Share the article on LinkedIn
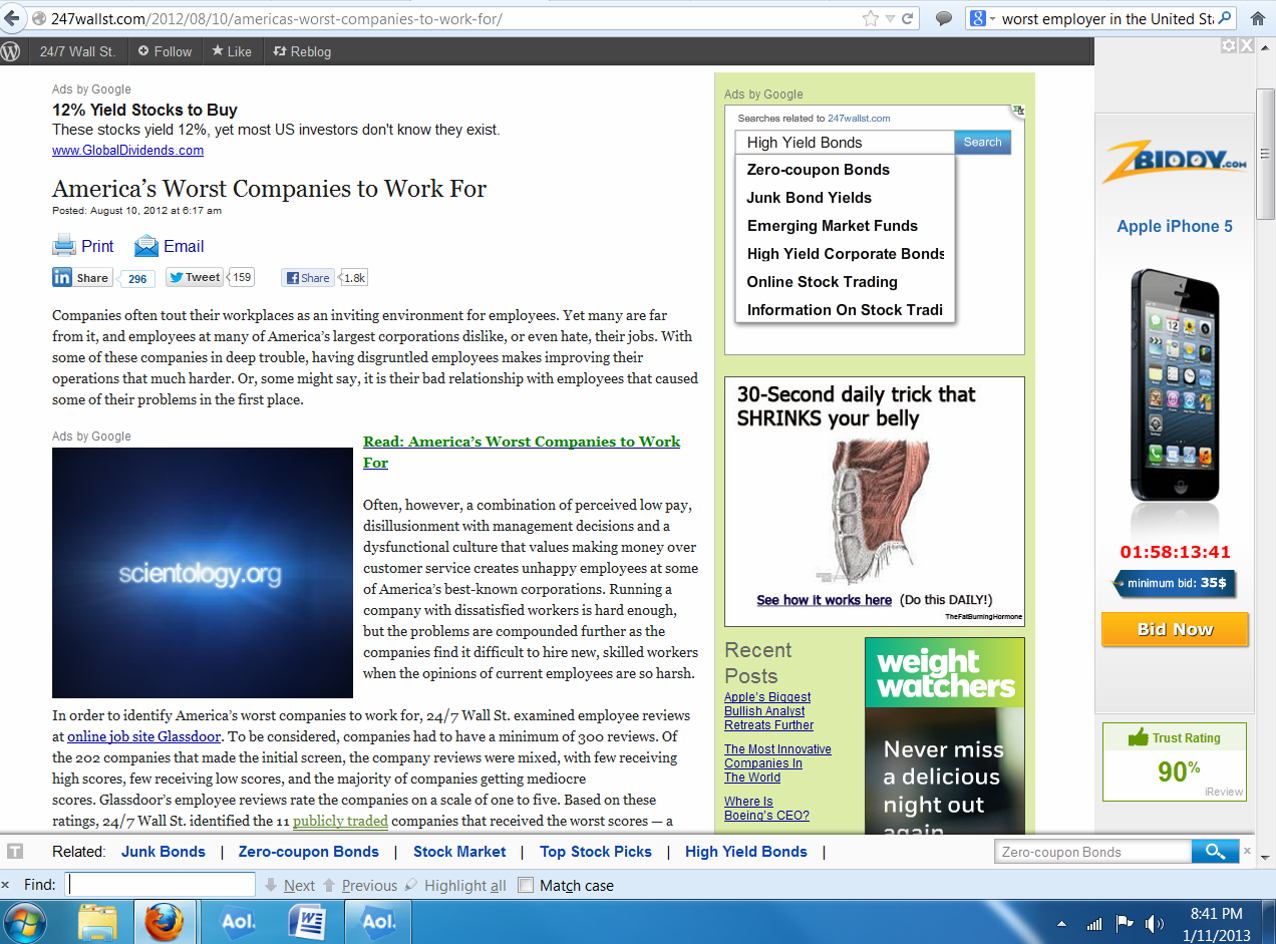 [x=82, y=278]
